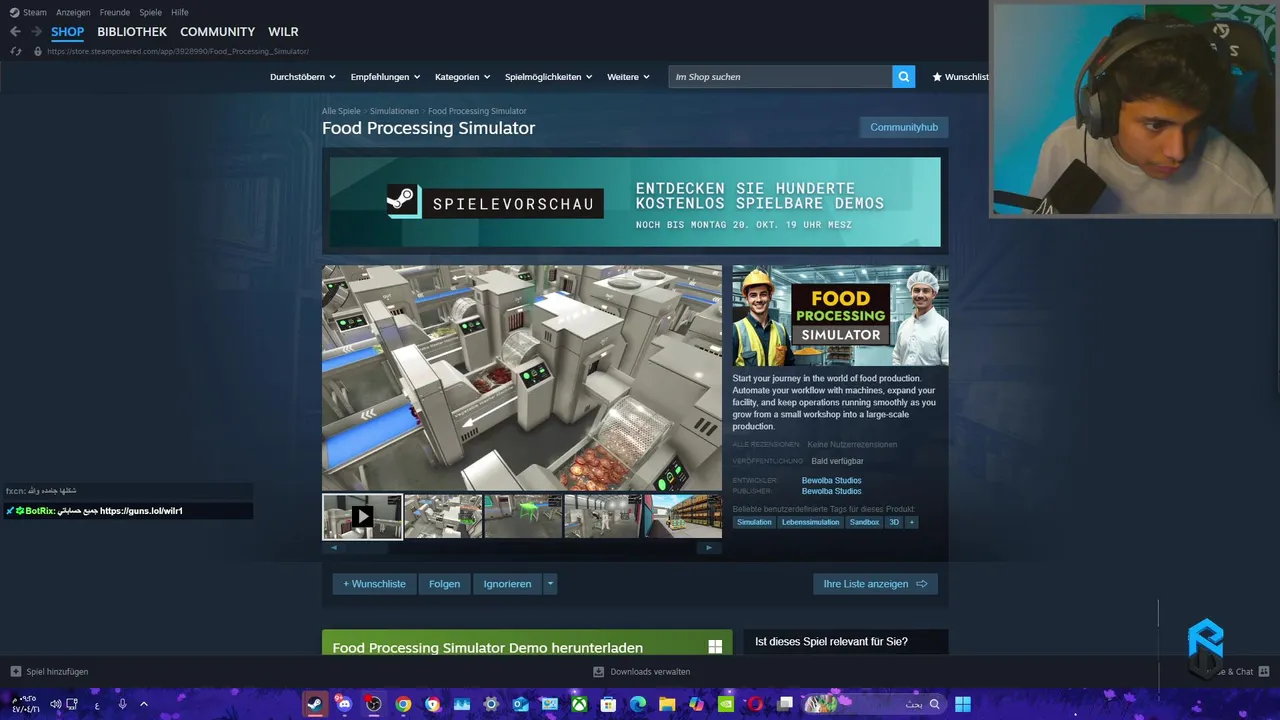Viewport: 1280px width, 720px height.
Task: Open Microsoft Edge from the taskbar
Action: pyautogui.click(x=638, y=704)
